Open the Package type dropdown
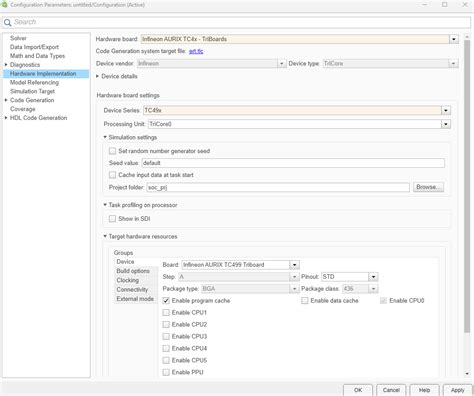This screenshot has width=474, height=396. point(294,289)
